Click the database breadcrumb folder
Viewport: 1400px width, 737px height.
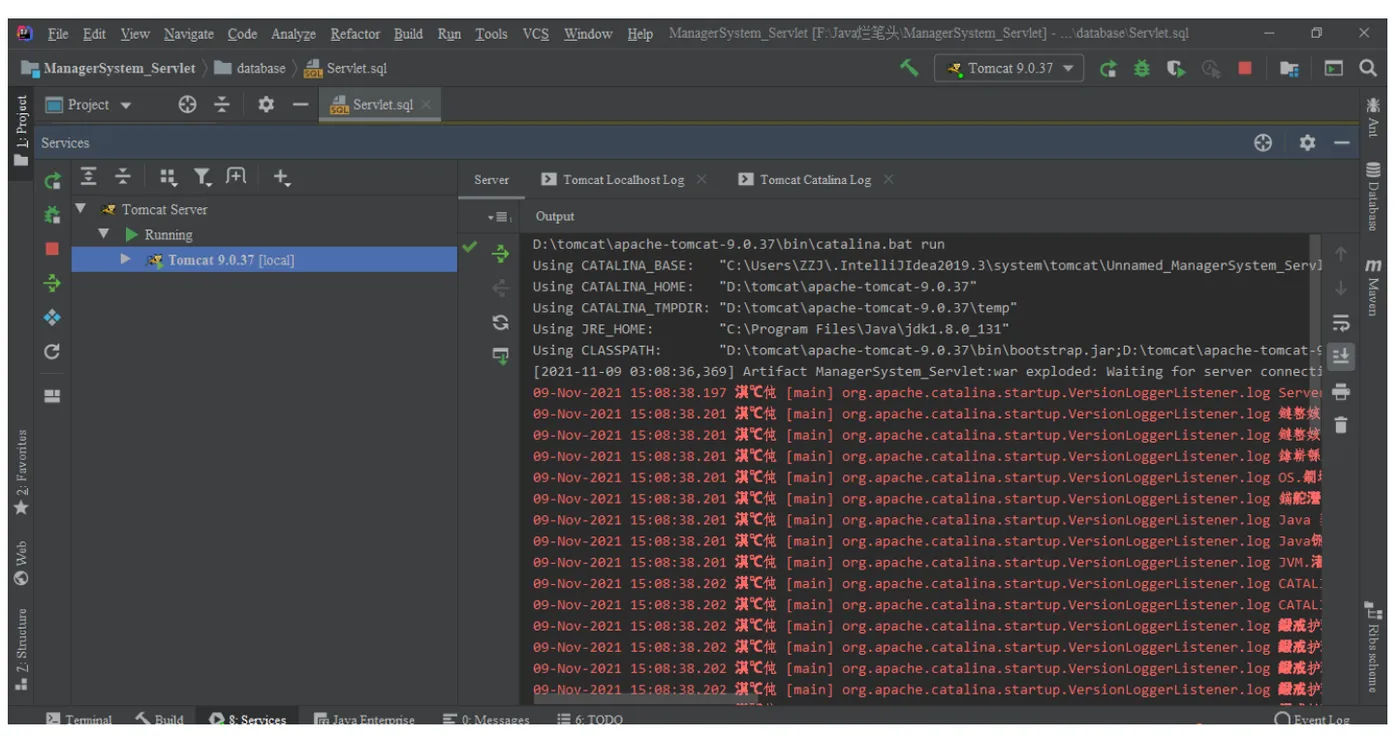pos(250,68)
